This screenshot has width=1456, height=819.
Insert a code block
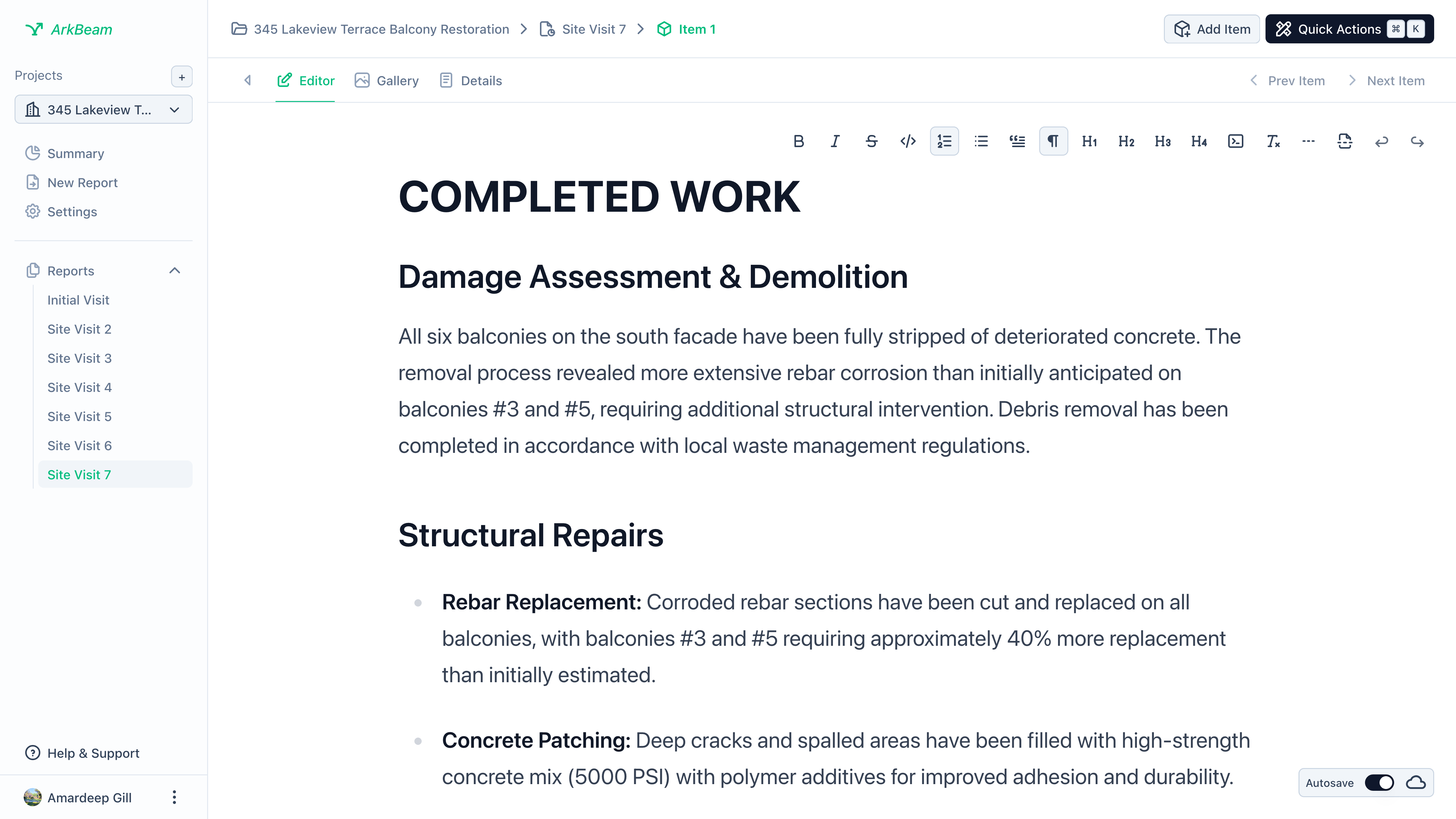pyautogui.click(x=1235, y=141)
